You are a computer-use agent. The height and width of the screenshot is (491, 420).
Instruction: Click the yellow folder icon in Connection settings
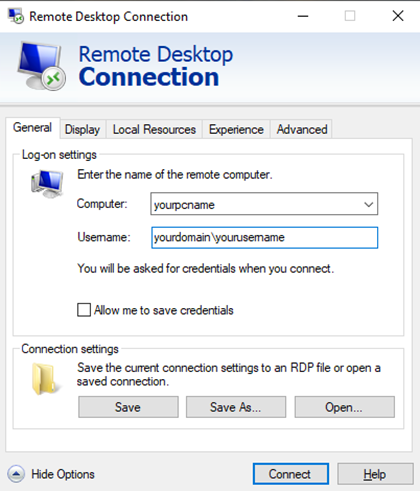45,379
